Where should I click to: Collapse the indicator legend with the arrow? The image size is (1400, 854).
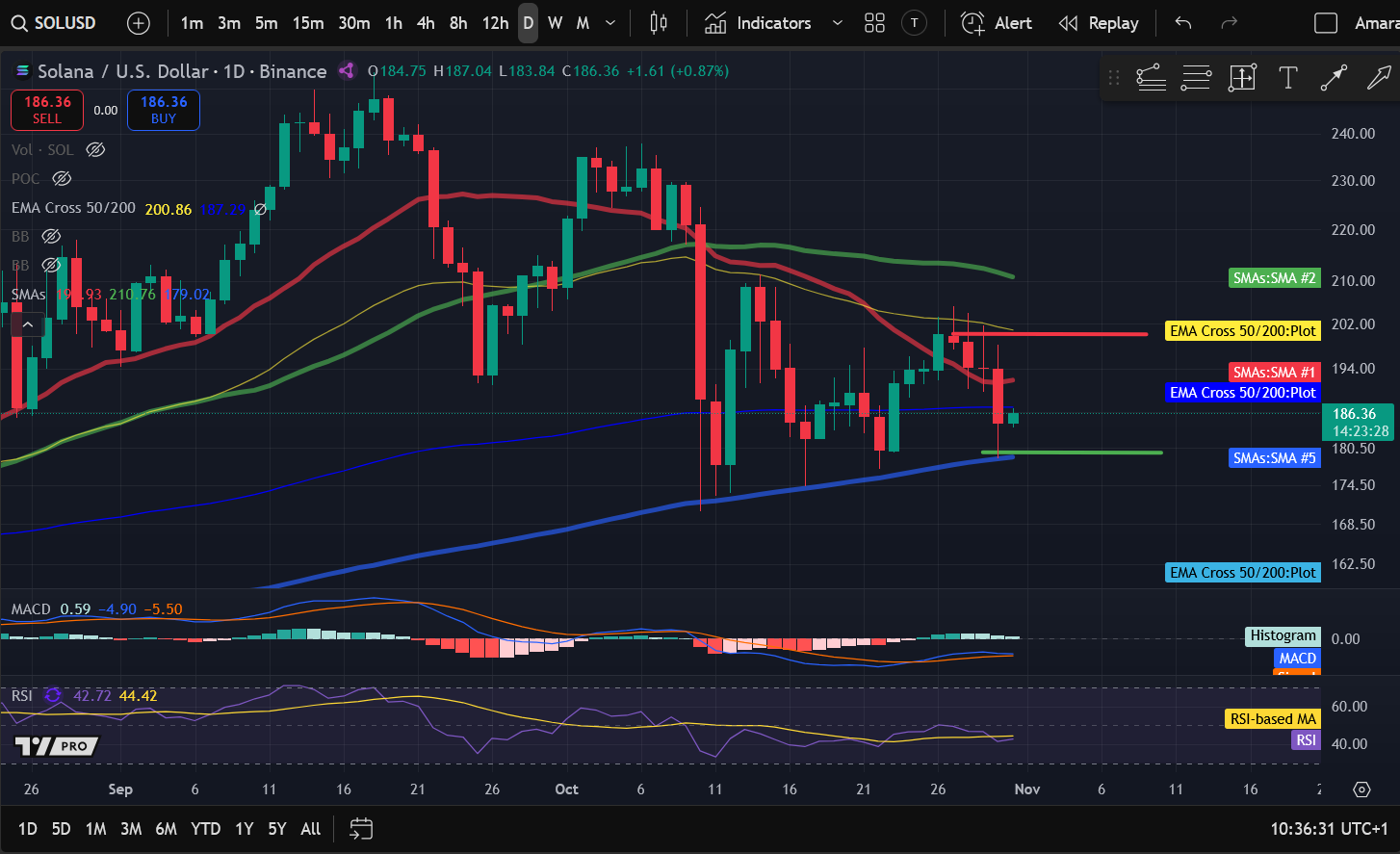click(x=28, y=323)
